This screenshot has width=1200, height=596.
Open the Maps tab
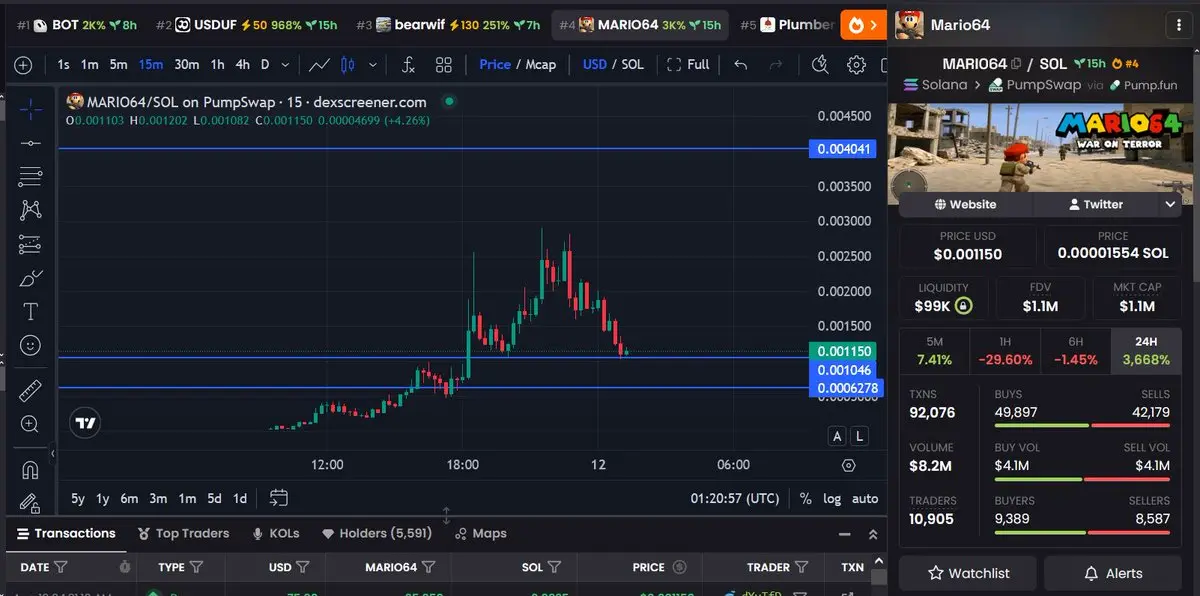click(x=480, y=534)
